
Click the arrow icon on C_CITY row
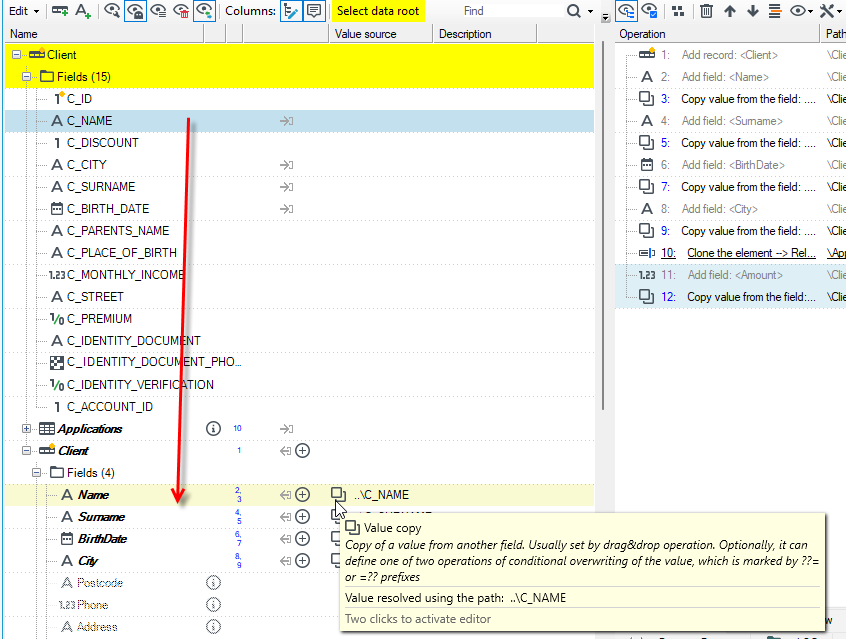pyautogui.click(x=286, y=165)
